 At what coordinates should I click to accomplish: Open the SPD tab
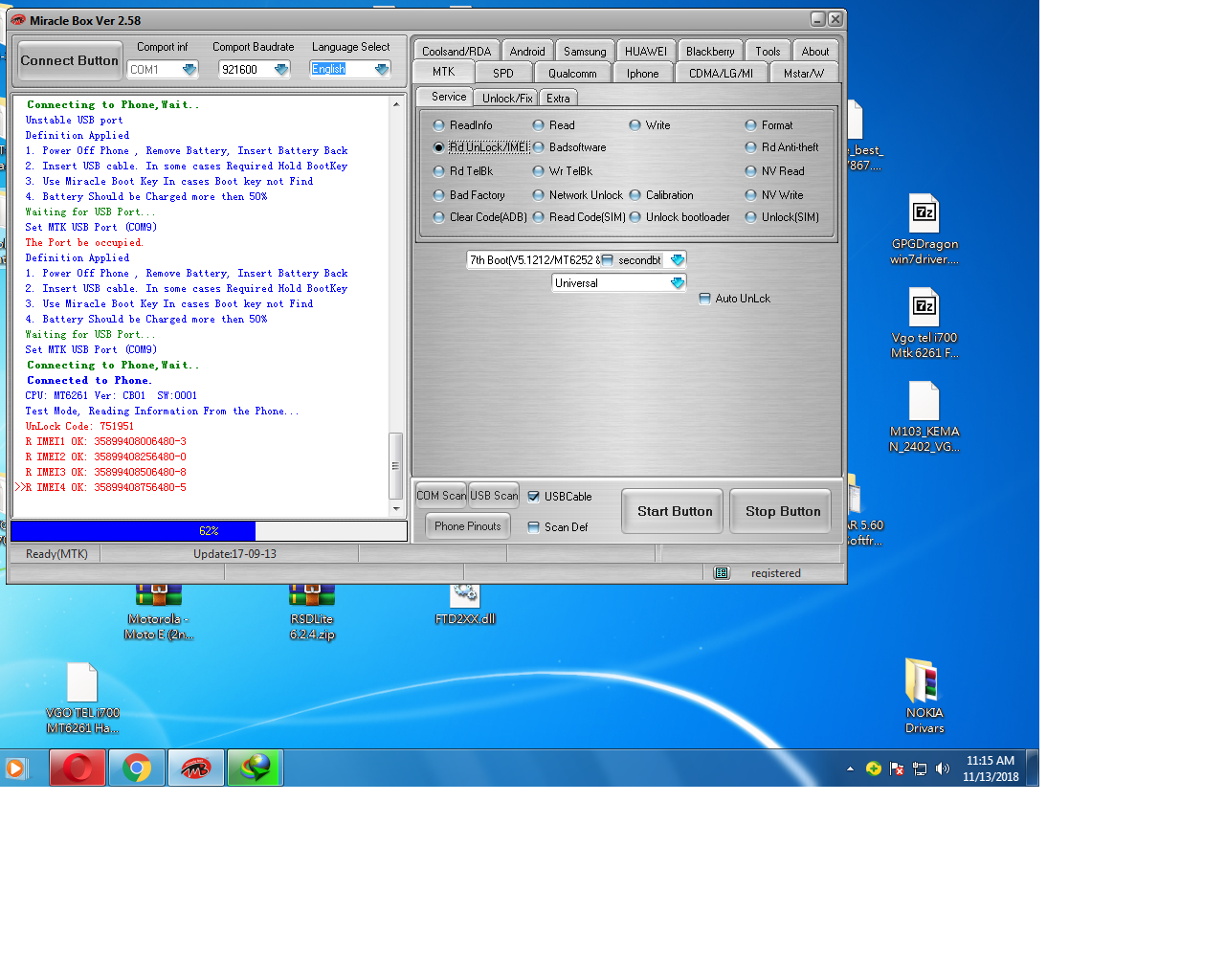pos(503,73)
